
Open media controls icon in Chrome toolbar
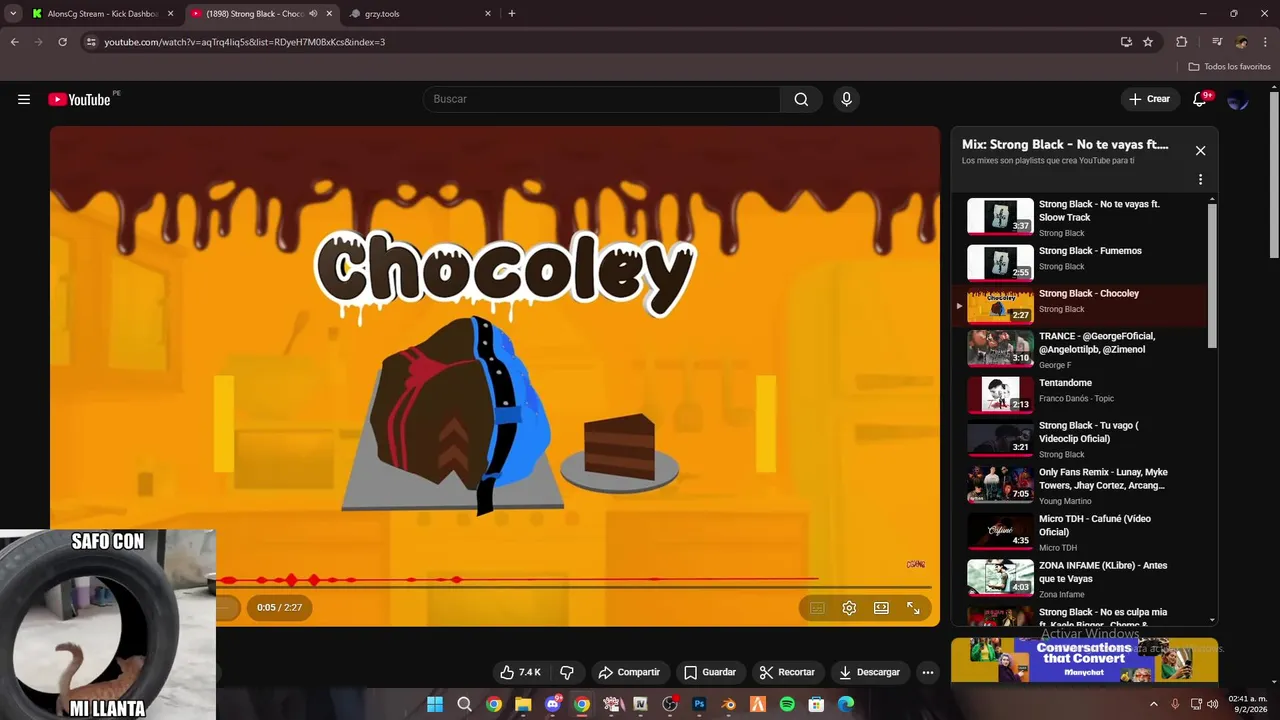1216,42
